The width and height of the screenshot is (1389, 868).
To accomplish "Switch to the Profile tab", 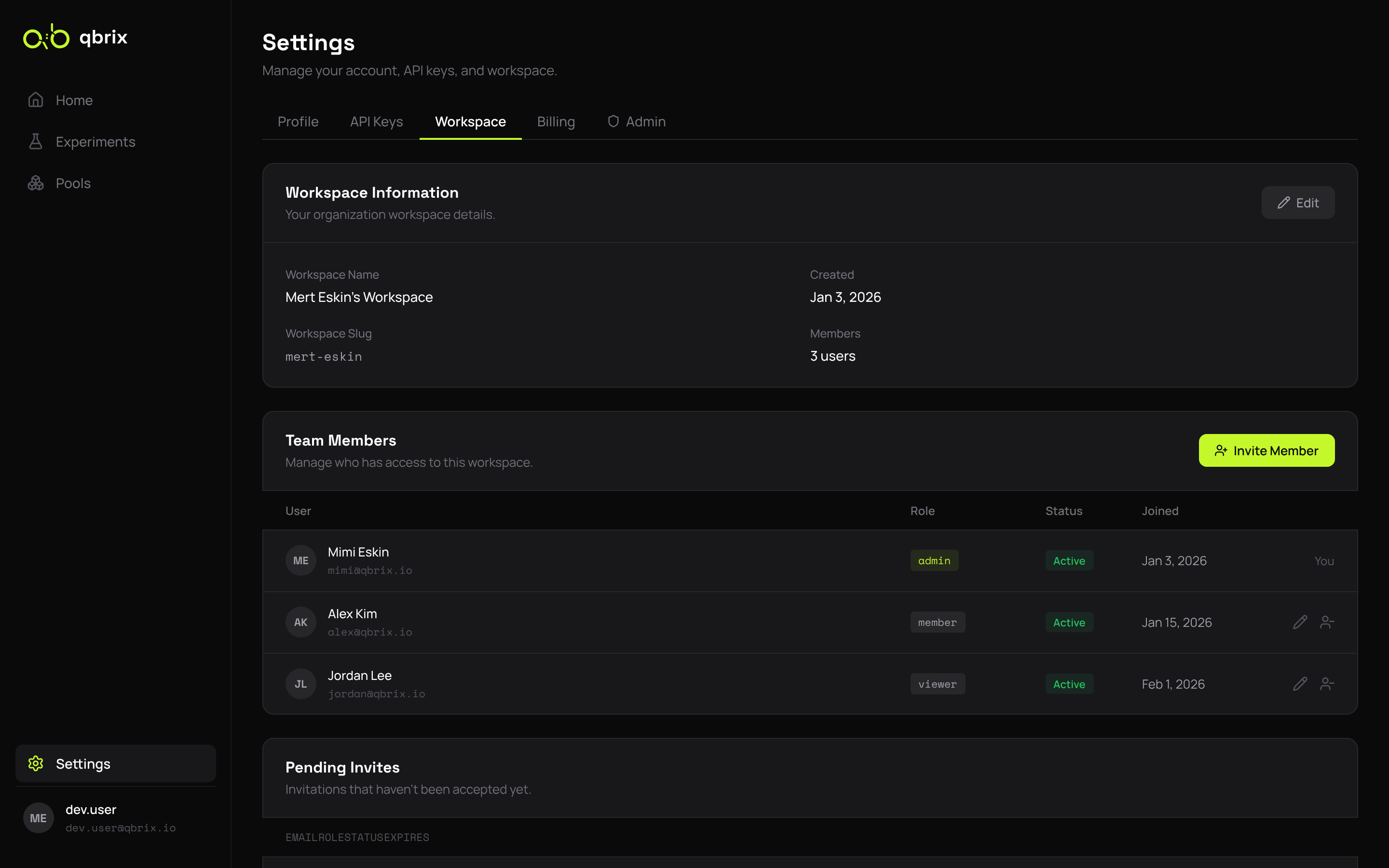I will [x=299, y=121].
